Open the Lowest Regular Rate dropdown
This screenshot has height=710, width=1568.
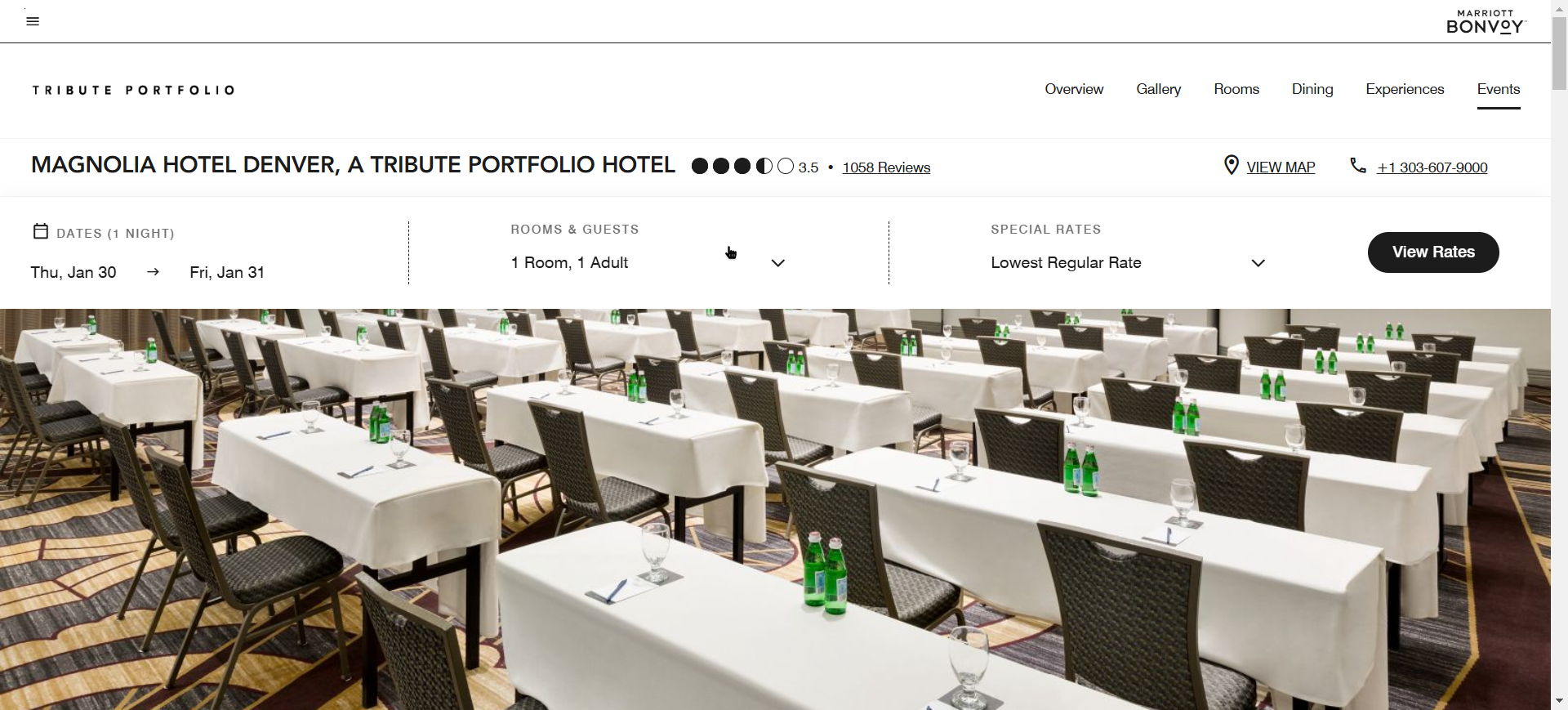[1128, 263]
